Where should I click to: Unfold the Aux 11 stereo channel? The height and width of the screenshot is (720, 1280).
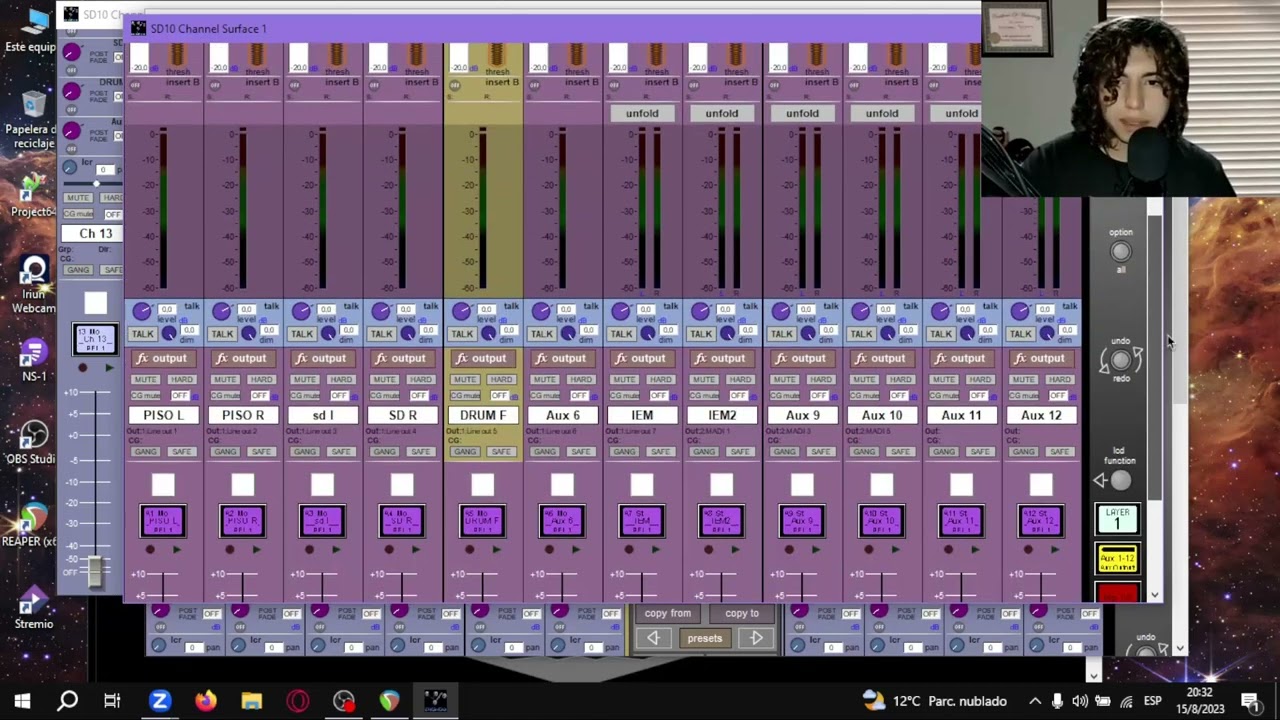pos(960,113)
